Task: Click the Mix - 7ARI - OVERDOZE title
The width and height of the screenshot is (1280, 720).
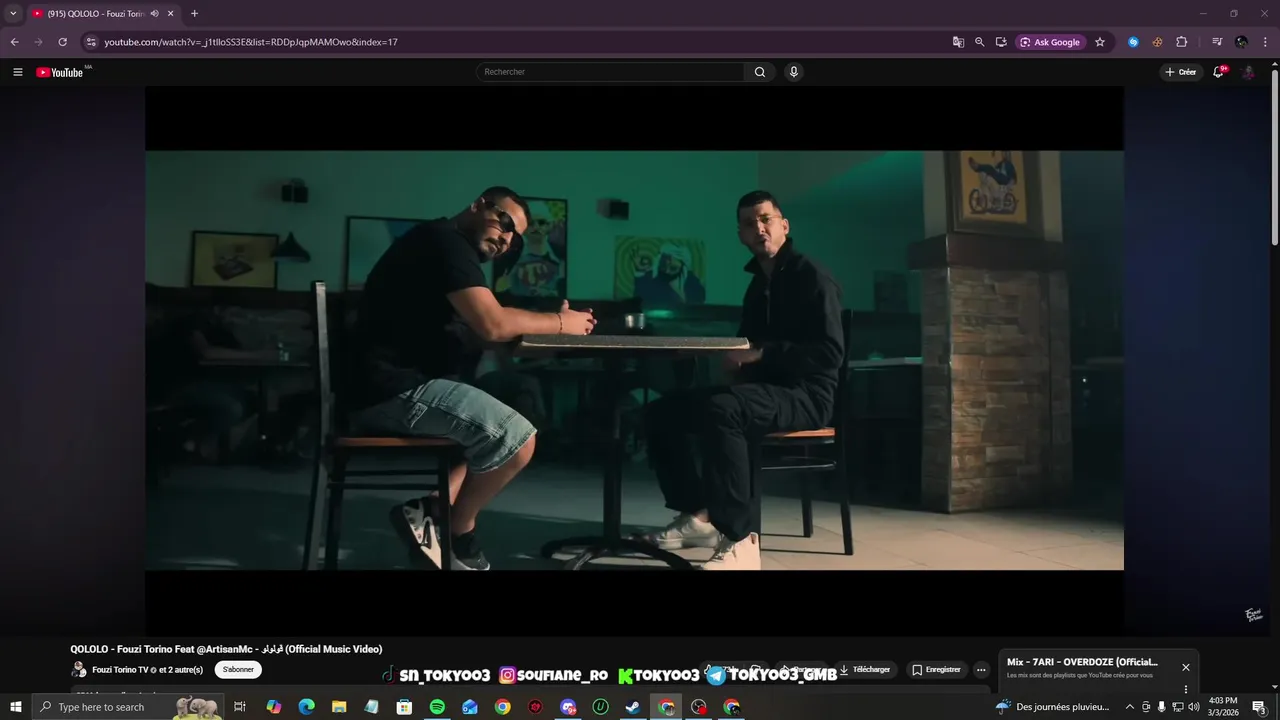Action: [1082, 662]
